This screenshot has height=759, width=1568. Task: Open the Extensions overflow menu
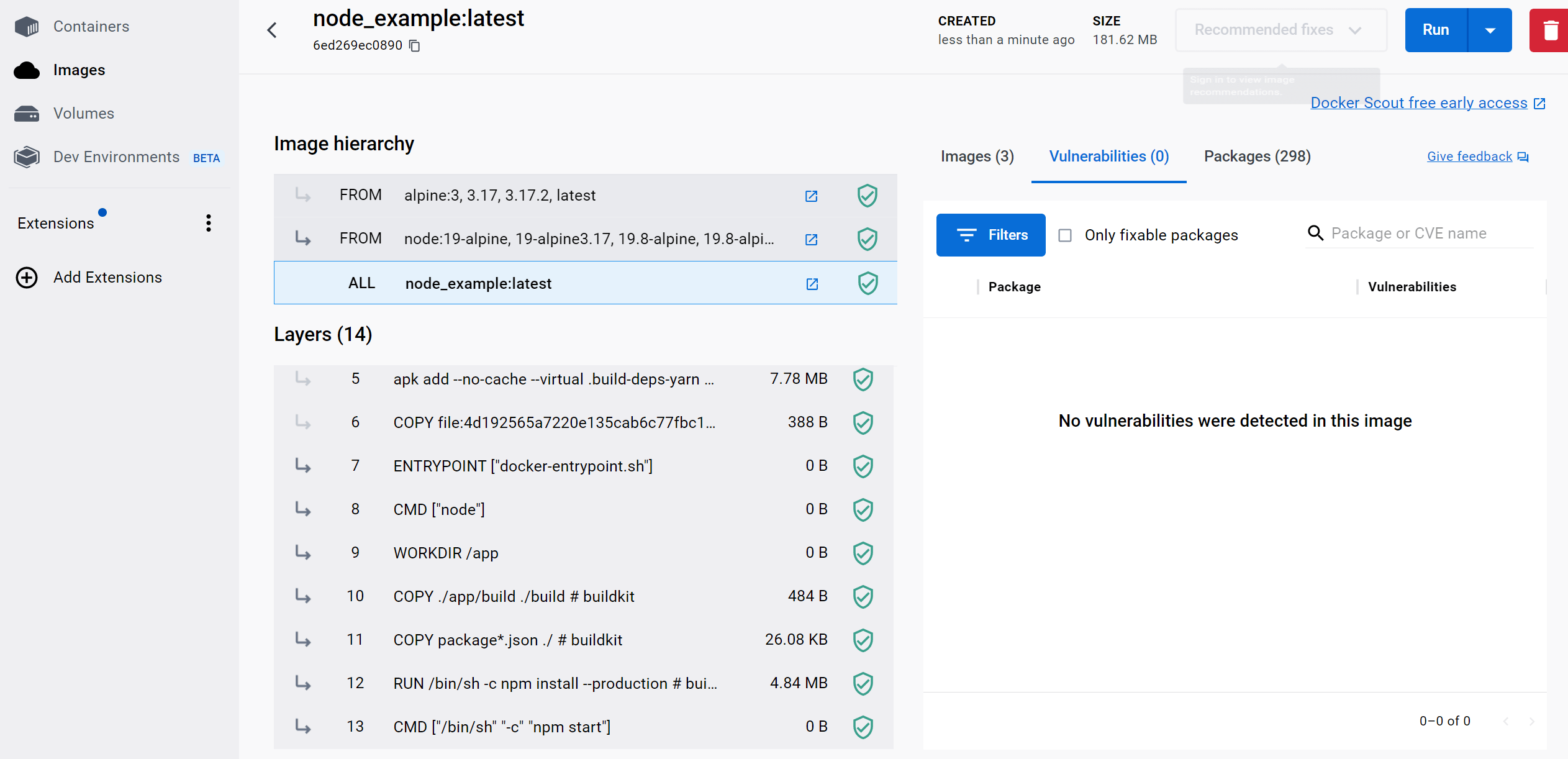coord(208,222)
